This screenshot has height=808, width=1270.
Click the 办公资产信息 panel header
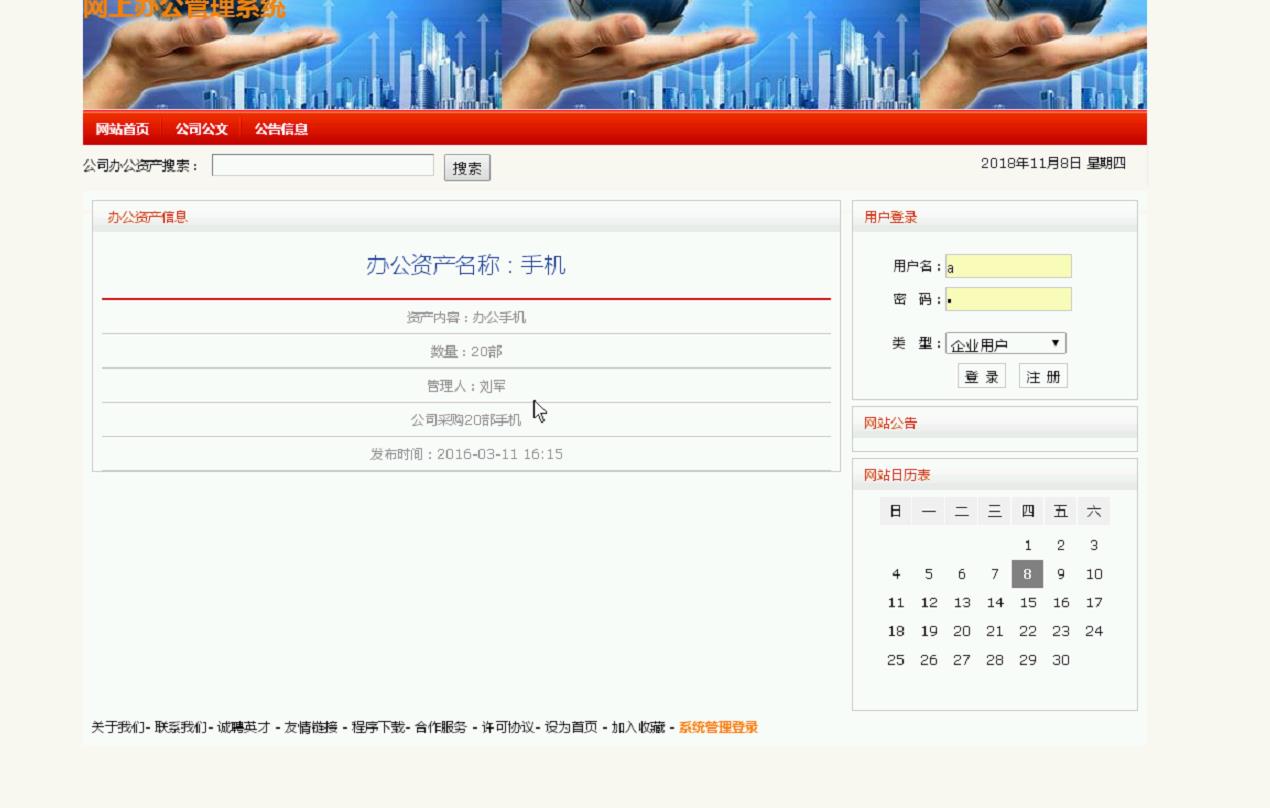pyautogui.click(x=466, y=217)
